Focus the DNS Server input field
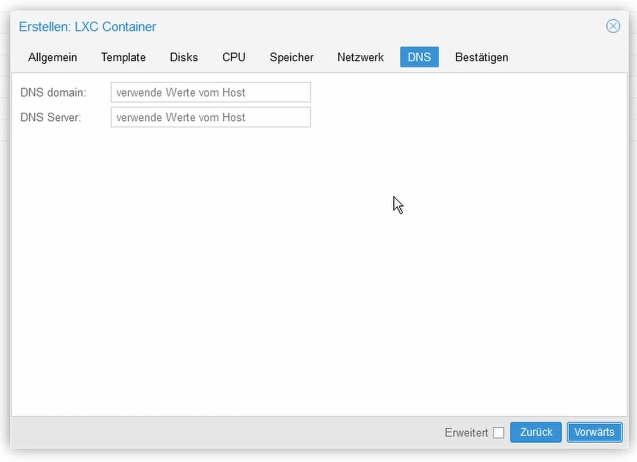This screenshot has height=462, width=637. click(x=211, y=117)
